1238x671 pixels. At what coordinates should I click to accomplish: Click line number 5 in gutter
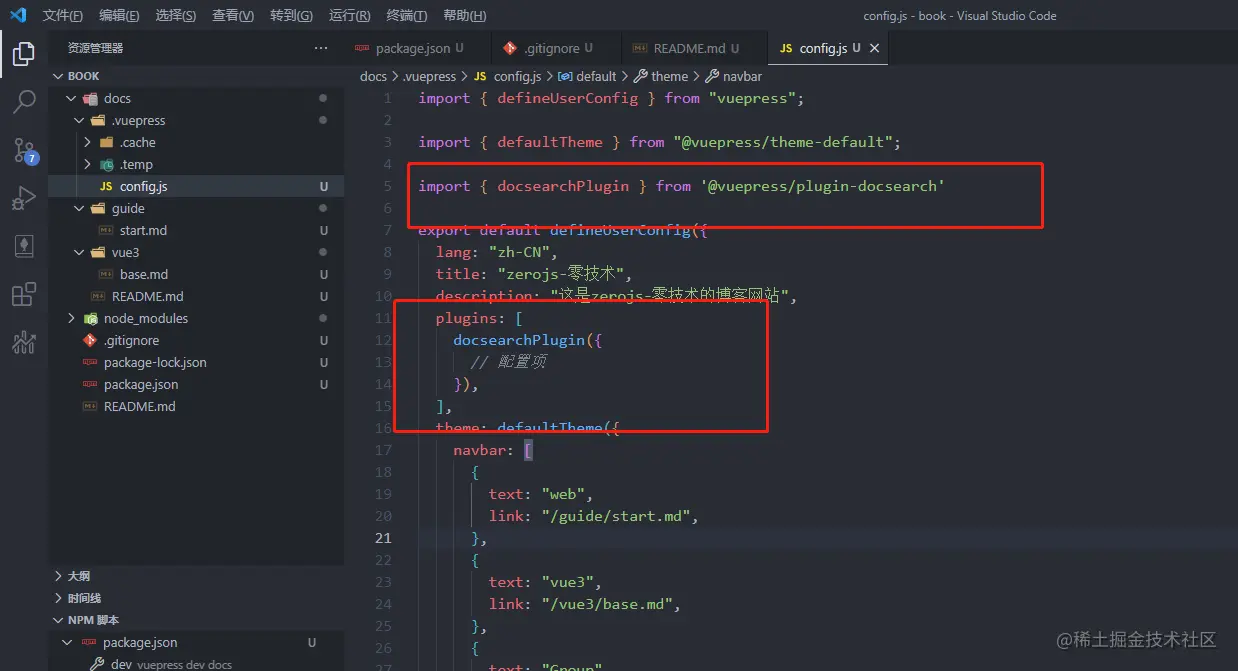[x=387, y=186]
